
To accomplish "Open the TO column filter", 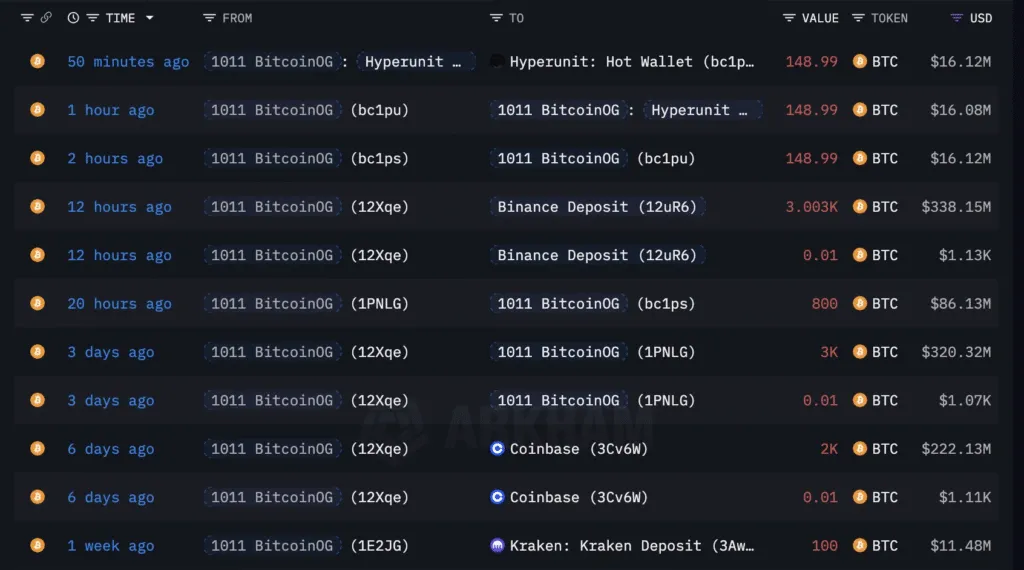I will pos(496,18).
